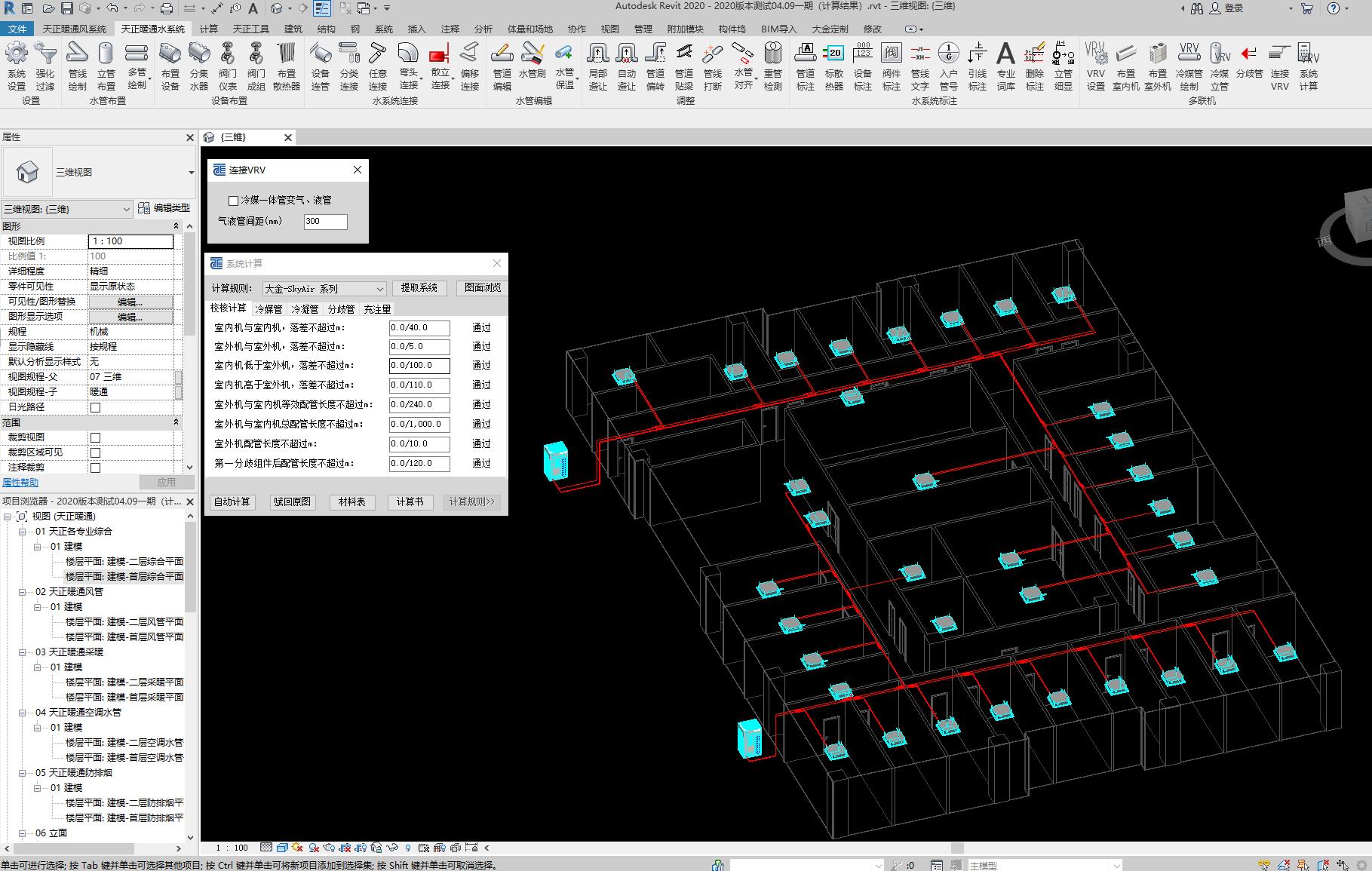1372x871 pixels.
Task: Open the 专业词库 text icon
Action: [x=1005, y=55]
